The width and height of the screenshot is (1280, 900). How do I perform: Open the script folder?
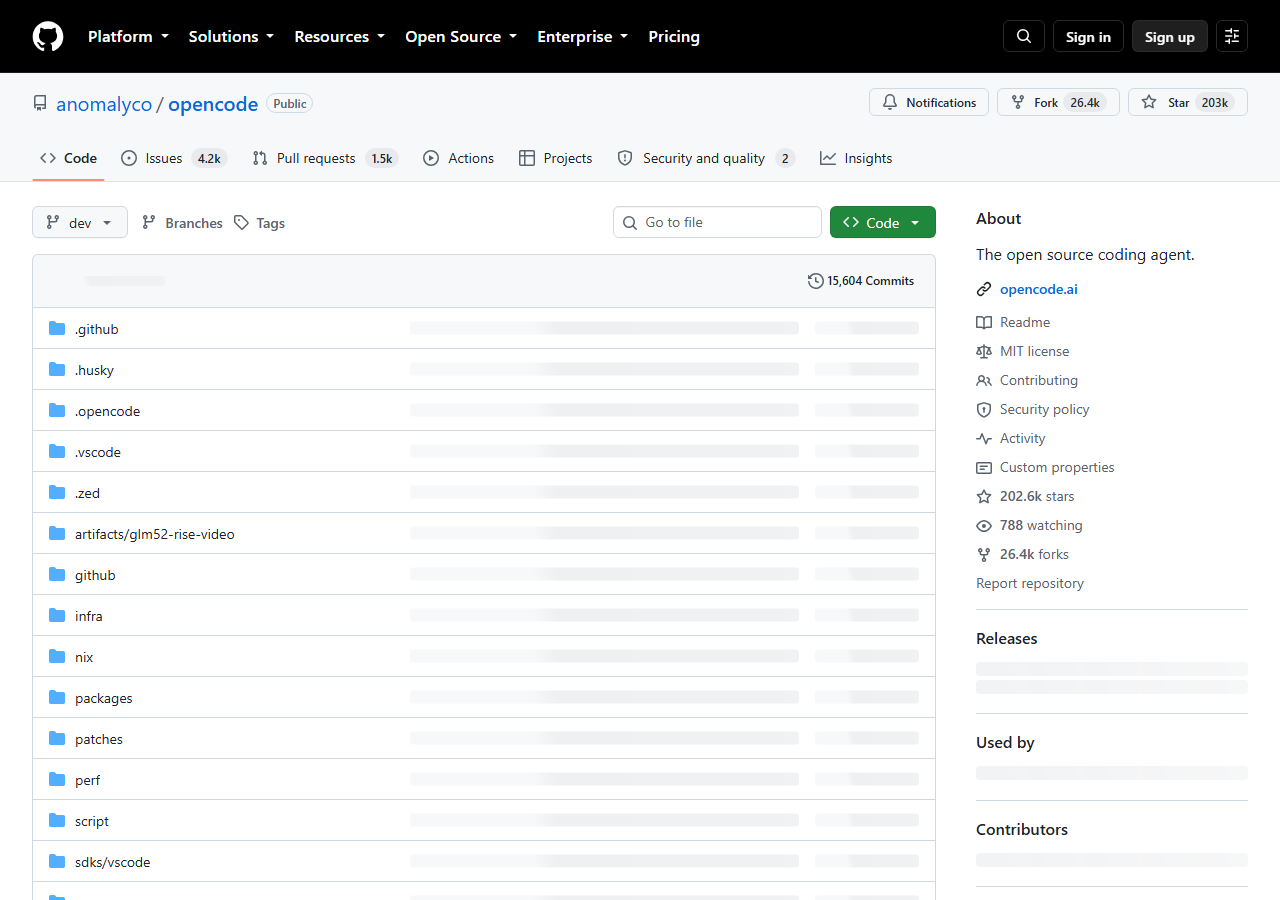(x=92, y=821)
